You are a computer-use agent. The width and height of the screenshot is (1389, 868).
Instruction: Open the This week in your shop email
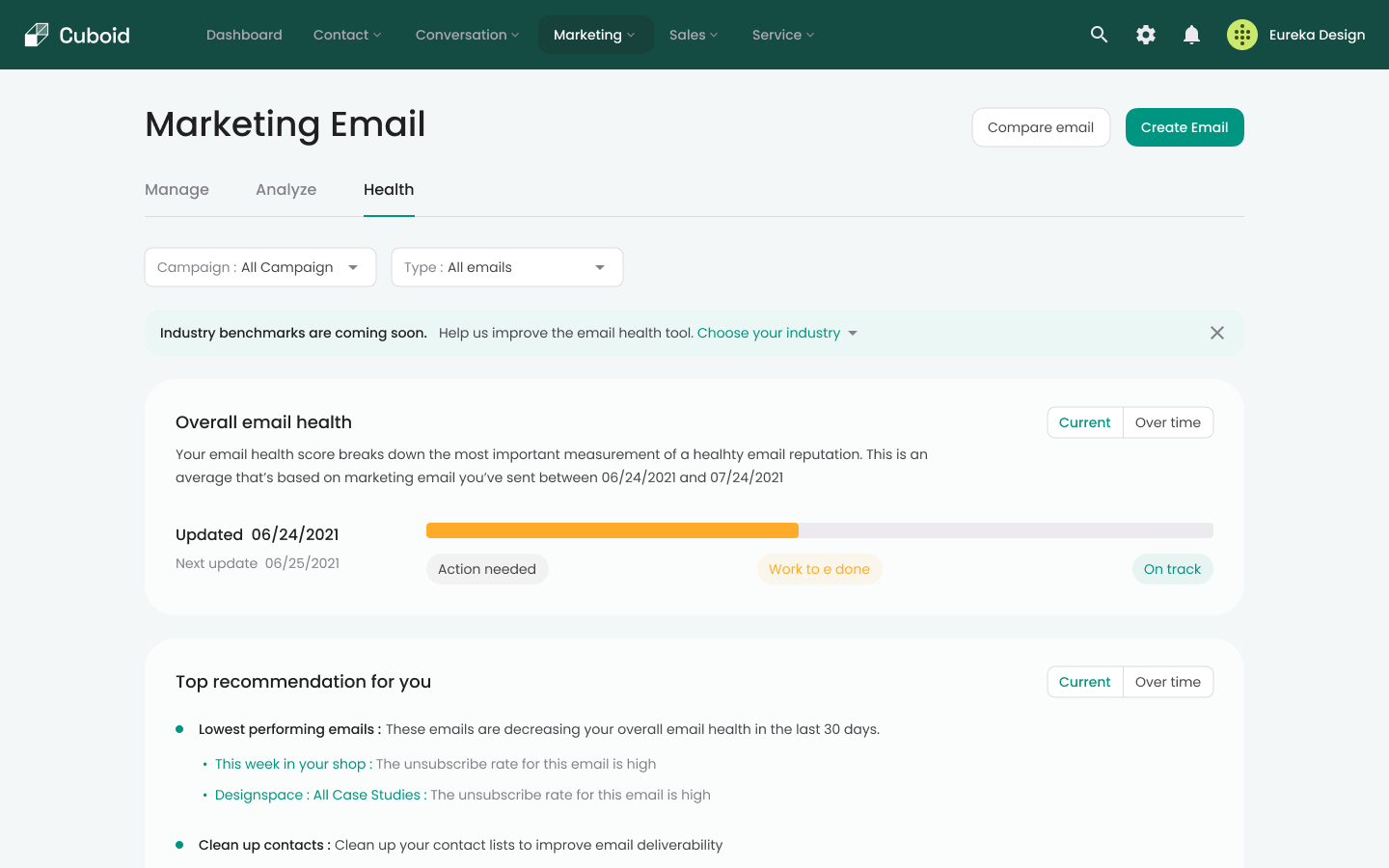click(x=291, y=763)
